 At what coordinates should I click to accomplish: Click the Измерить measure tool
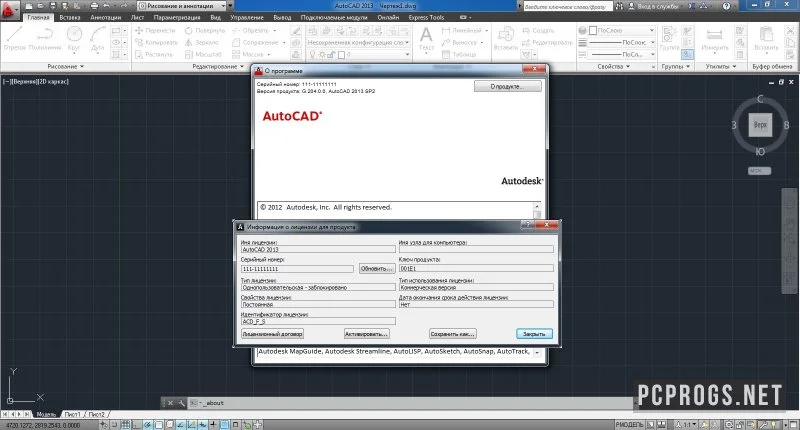click(715, 39)
